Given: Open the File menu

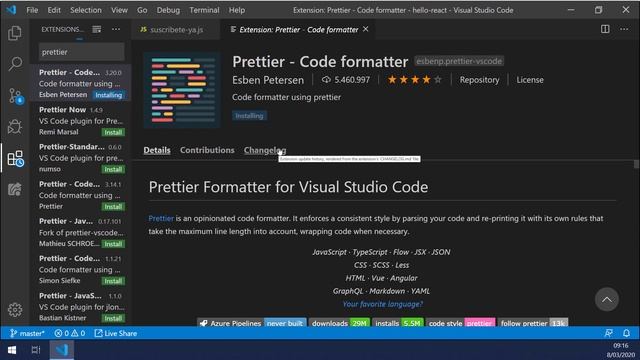Looking at the screenshot, I should pos(32,10).
